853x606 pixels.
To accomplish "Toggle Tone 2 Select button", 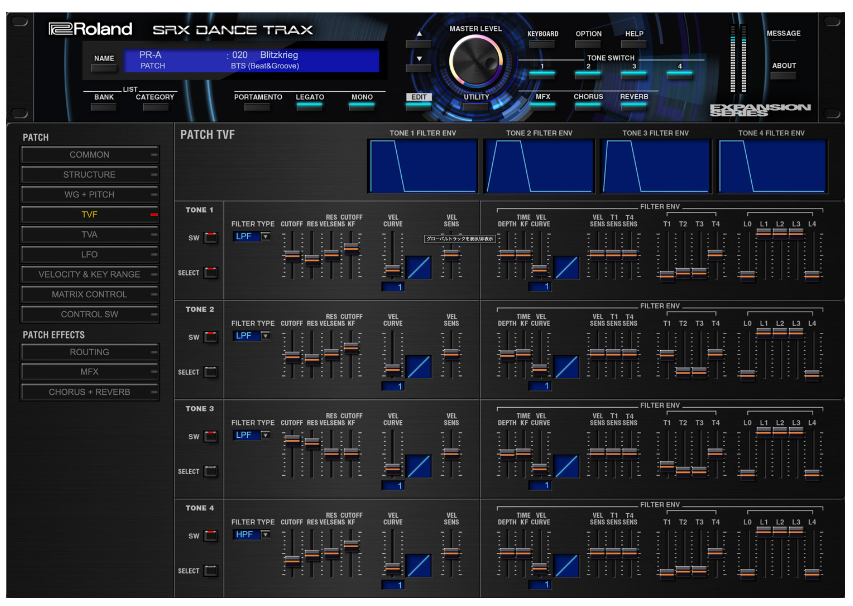I will click(x=211, y=372).
